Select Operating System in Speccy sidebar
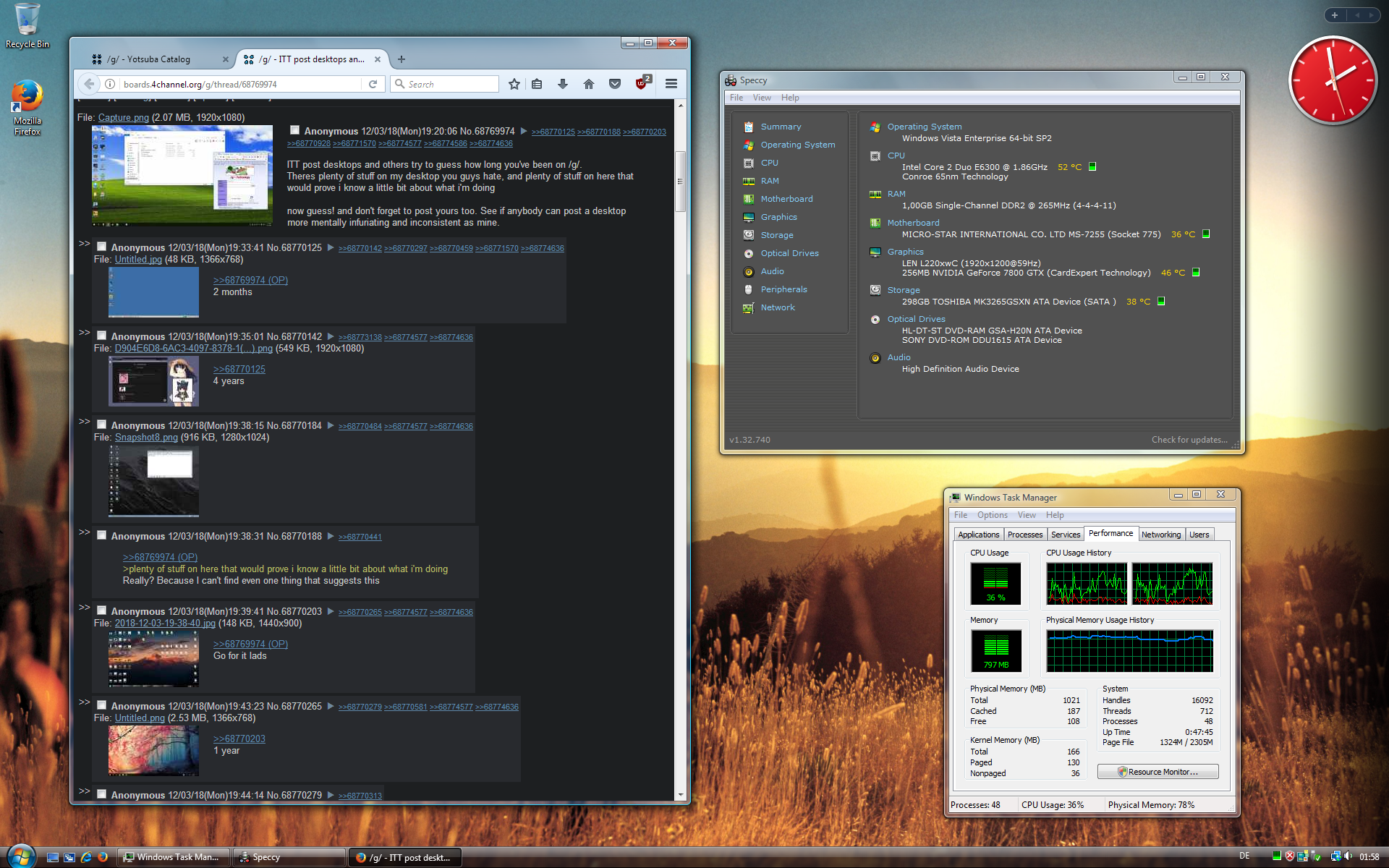Screen dimensions: 1389x868 click(798, 145)
